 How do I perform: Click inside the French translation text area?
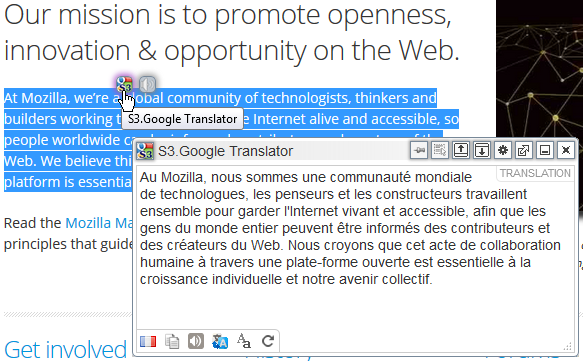click(x=354, y=247)
